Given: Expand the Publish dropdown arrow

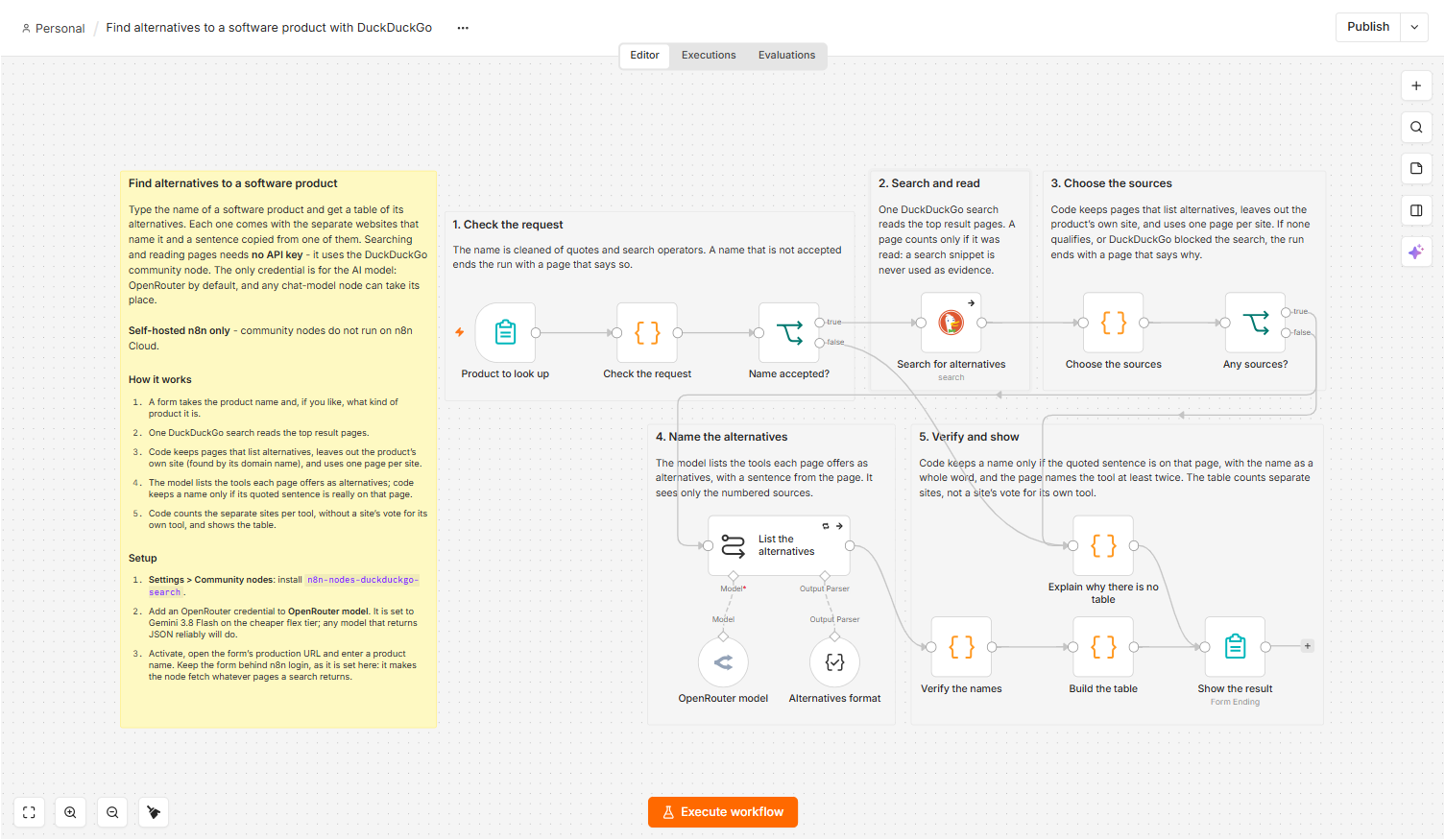Looking at the screenshot, I should point(1414,27).
